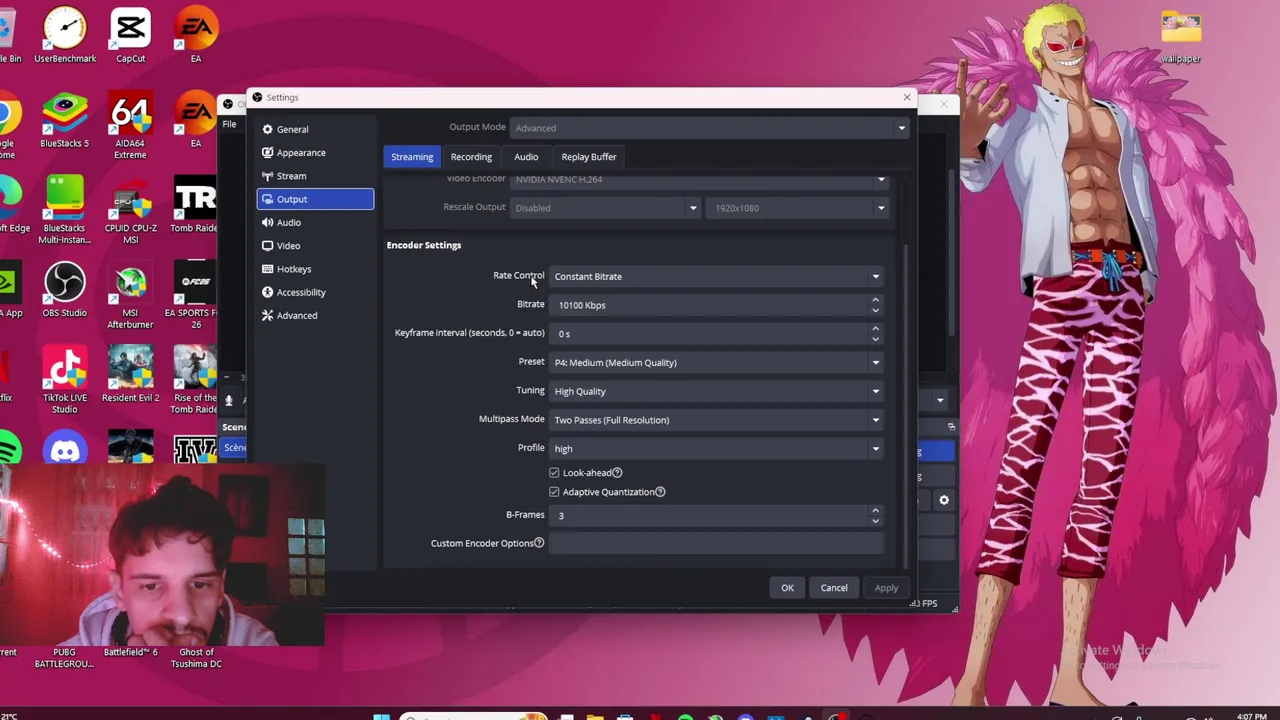The height and width of the screenshot is (720, 1280).
Task: Click the Apply button
Action: click(886, 588)
